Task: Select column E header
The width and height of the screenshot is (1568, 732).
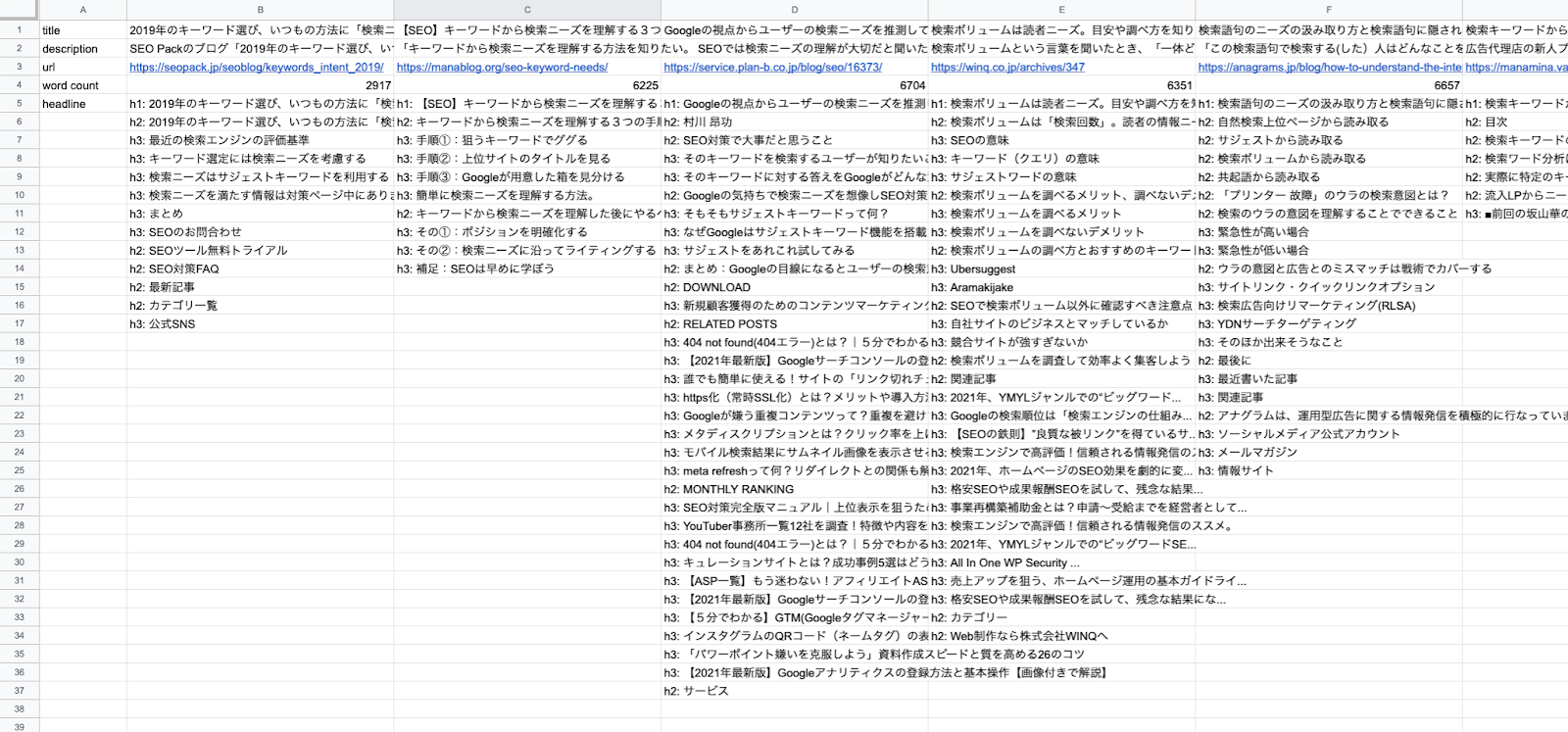Action: pyautogui.click(x=1061, y=10)
